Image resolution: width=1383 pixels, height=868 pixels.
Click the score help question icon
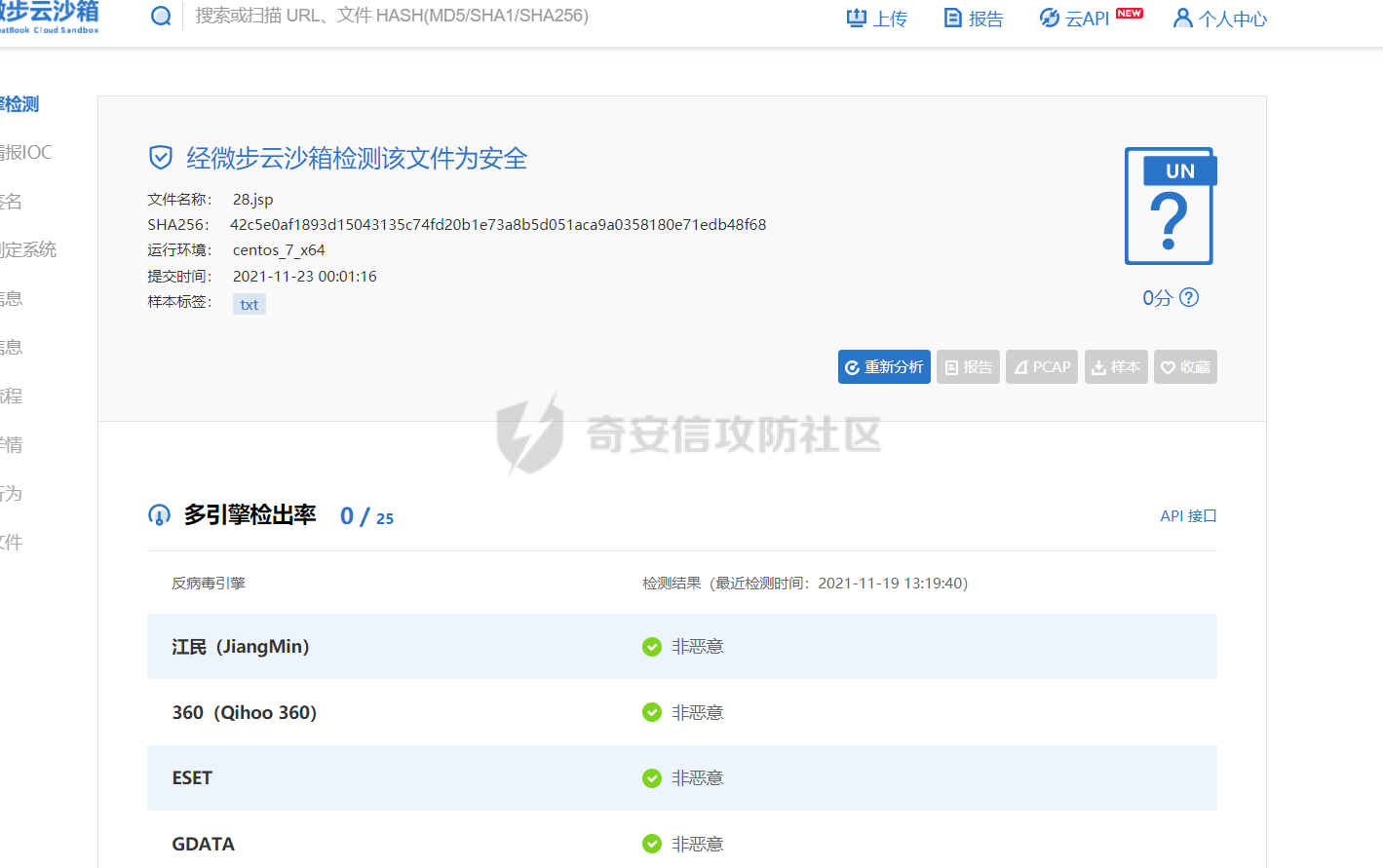(1189, 297)
